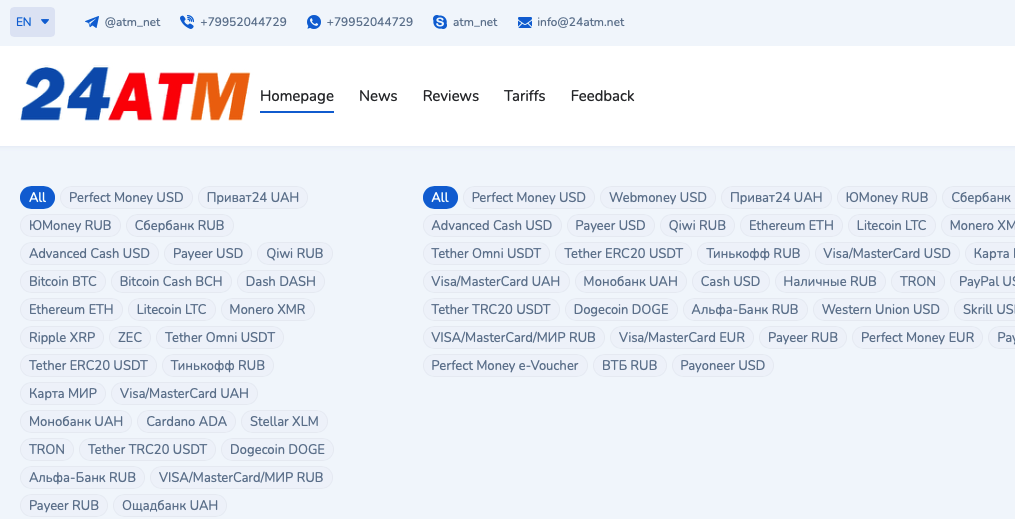This screenshot has width=1015, height=519.
Task: Go to the Reviews page
Action: click(x=450, y=96)
